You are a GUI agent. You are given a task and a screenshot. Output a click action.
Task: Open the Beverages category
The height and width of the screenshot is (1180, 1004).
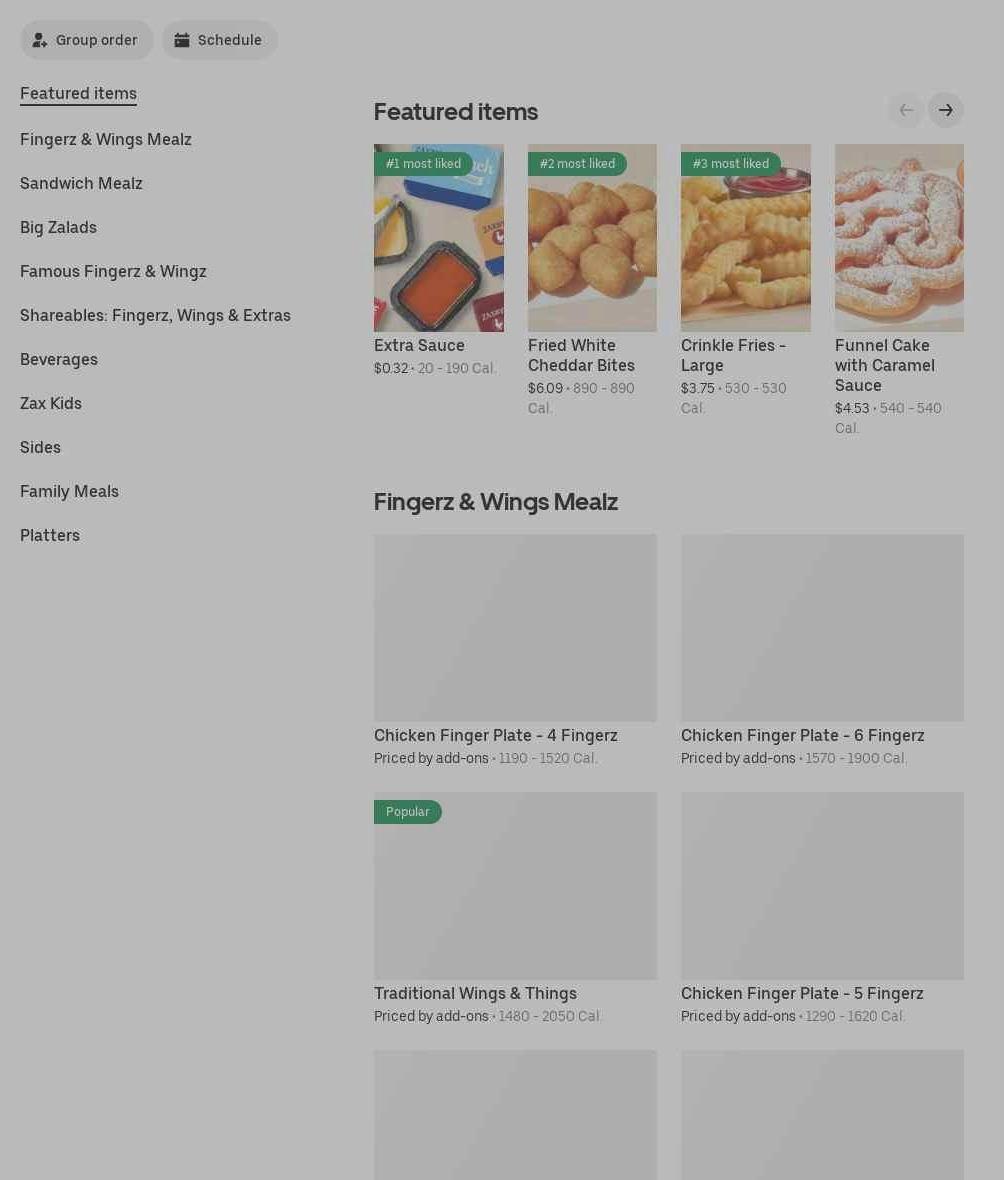pyautogui.click(x=59, y=360)
